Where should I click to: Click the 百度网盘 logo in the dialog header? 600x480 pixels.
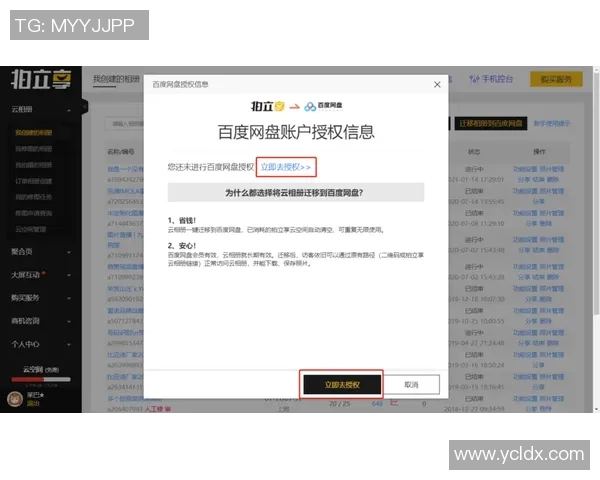[323, 106]
